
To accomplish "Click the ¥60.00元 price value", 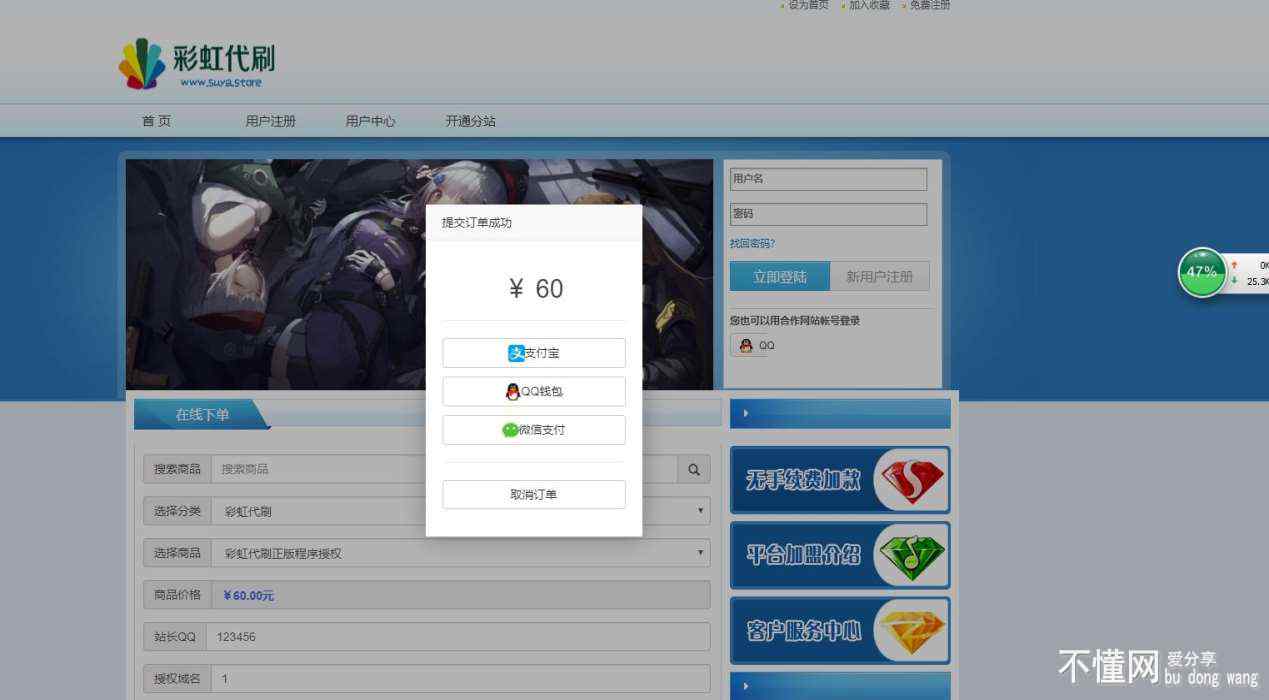I will [x=248, y=596].
